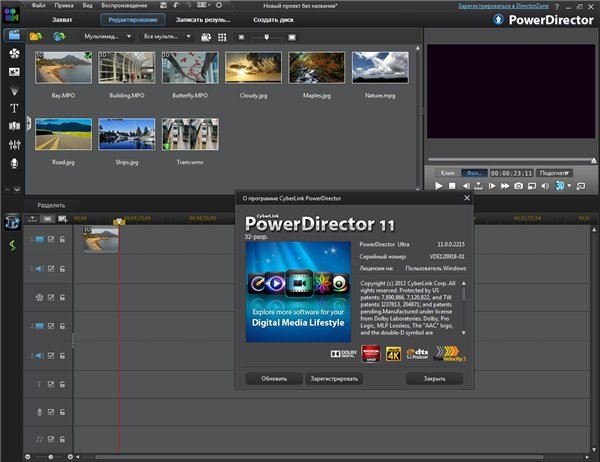
Task: Adjust the timeline zoom slider
Action: point(51,457)
